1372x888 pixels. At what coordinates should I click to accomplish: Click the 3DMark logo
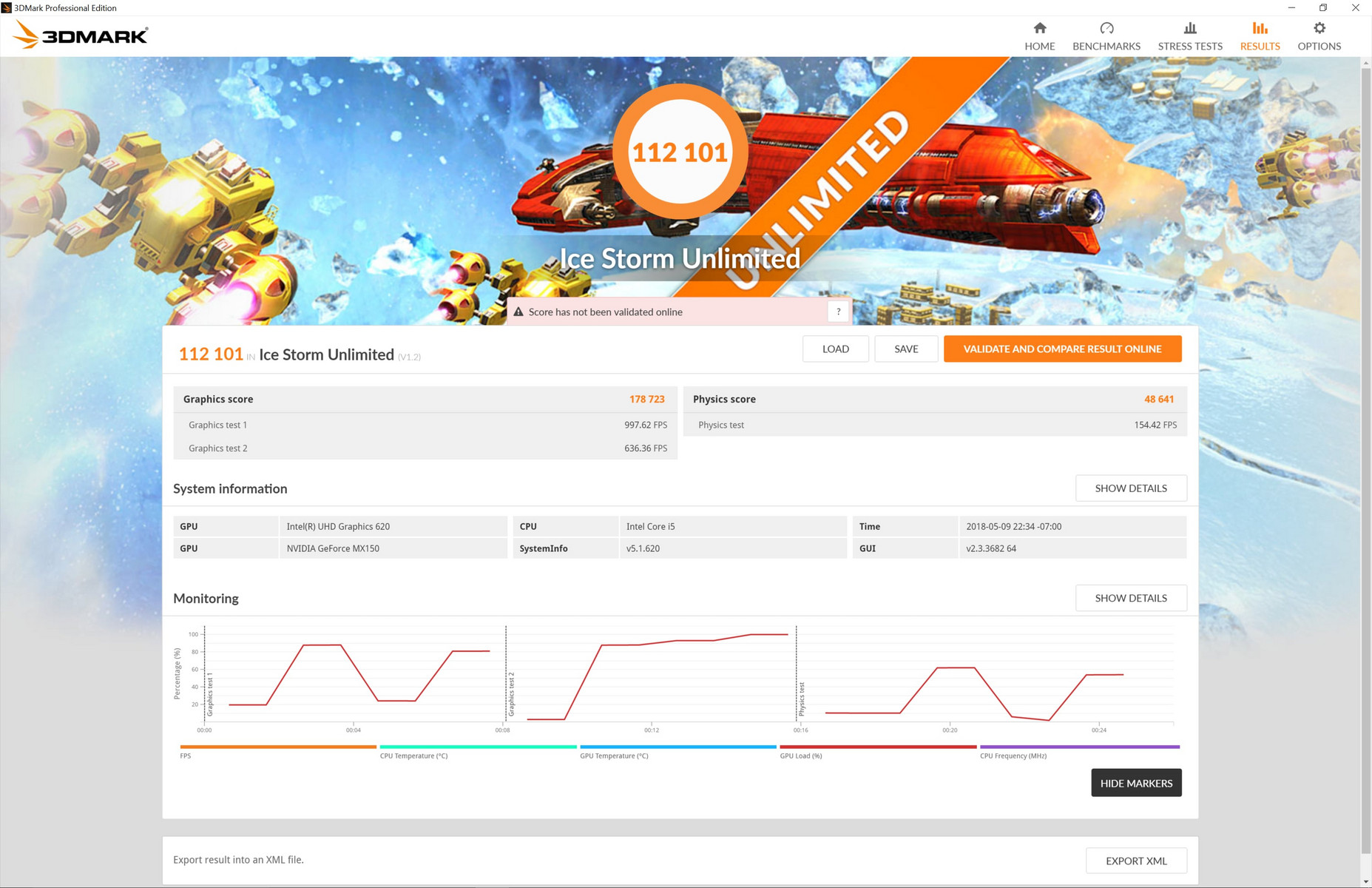tap(81, 35)
